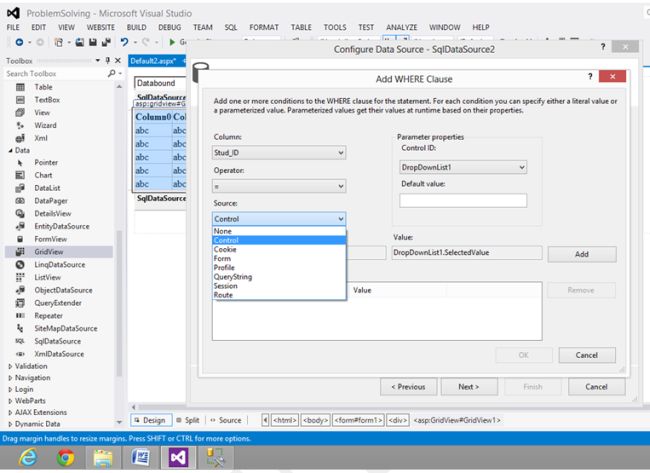Select the GridView control icon in Toolbox

pos(20,252)
